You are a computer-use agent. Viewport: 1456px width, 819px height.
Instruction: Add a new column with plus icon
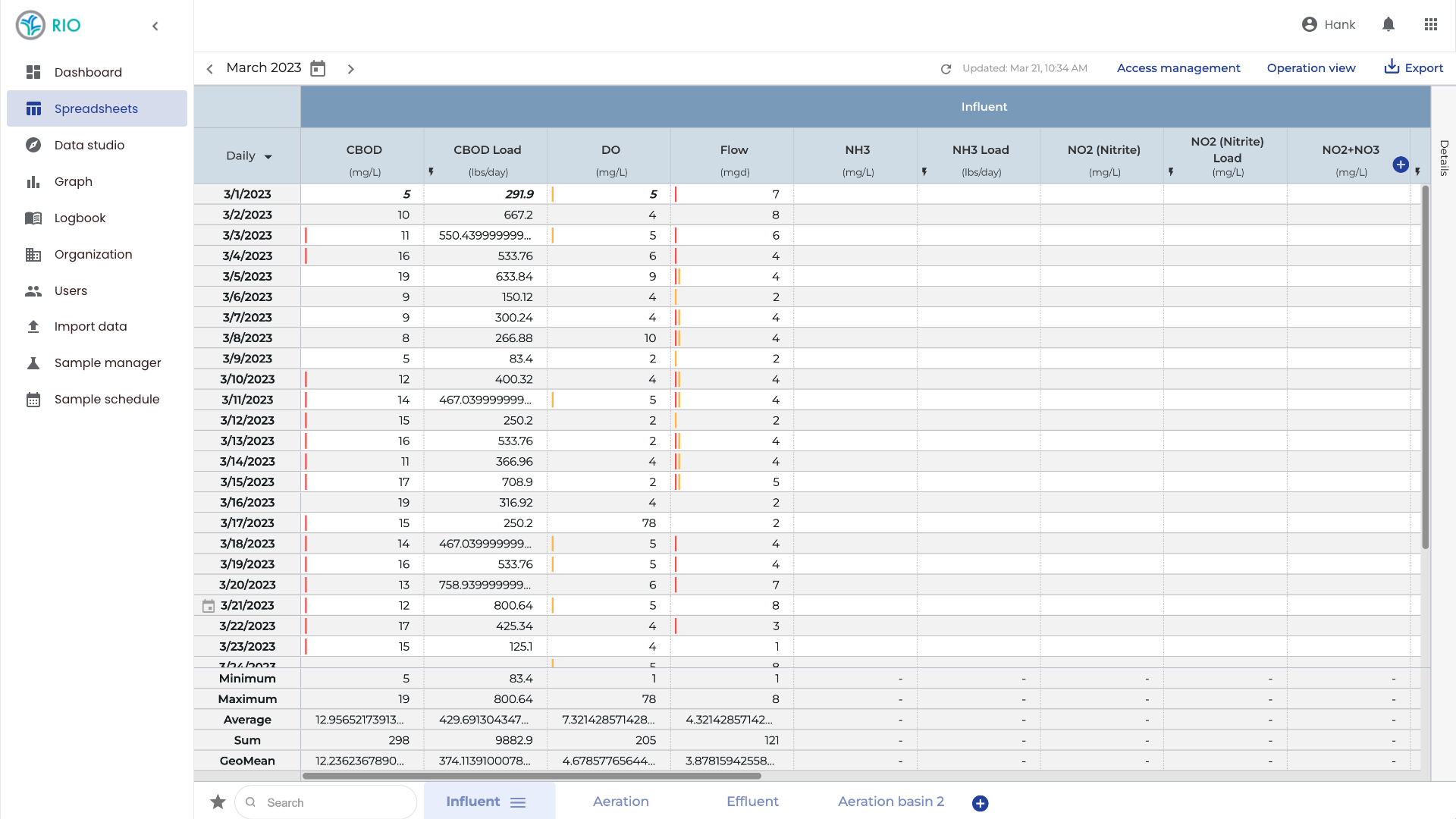click(x=1400, y=165)
